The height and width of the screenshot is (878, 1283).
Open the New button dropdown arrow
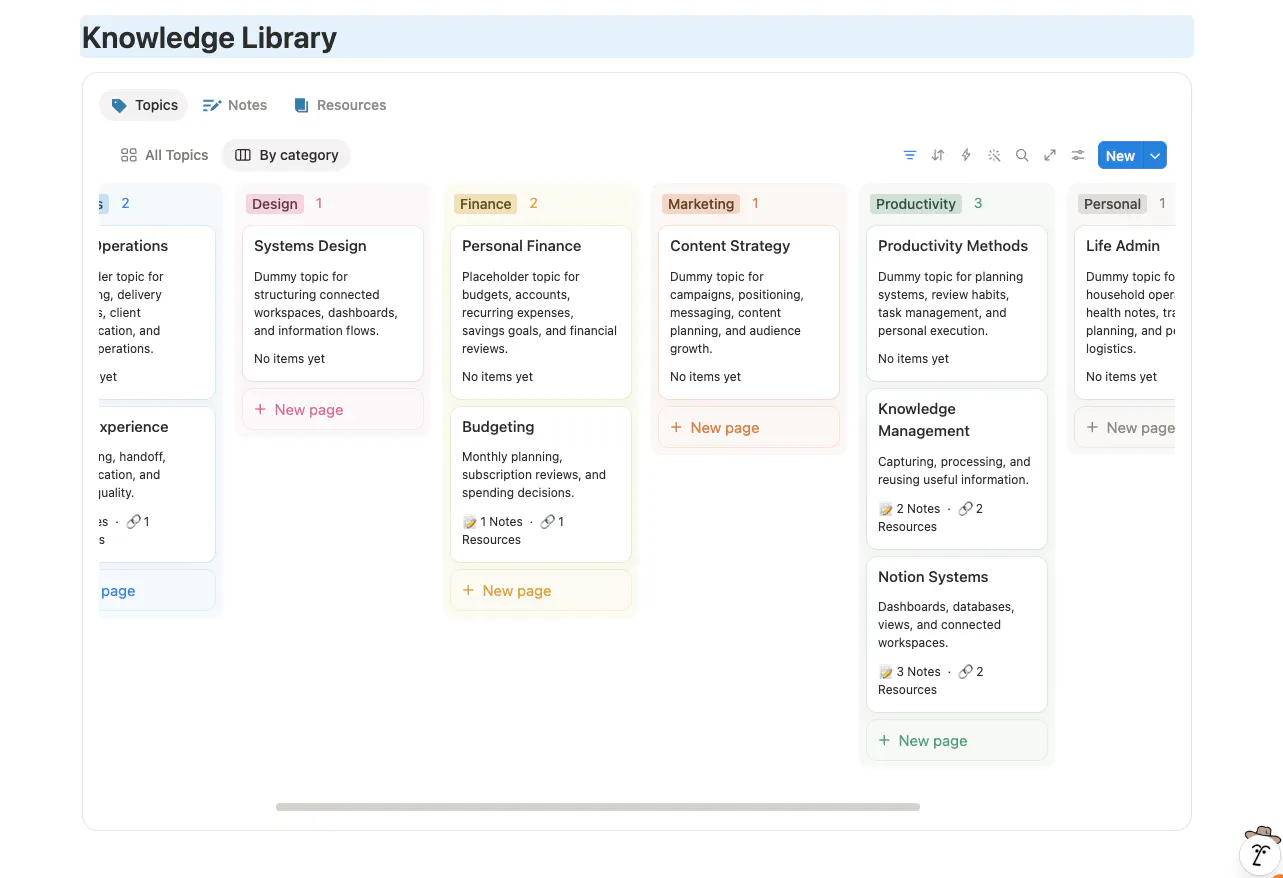click(x=1155, y=155)
